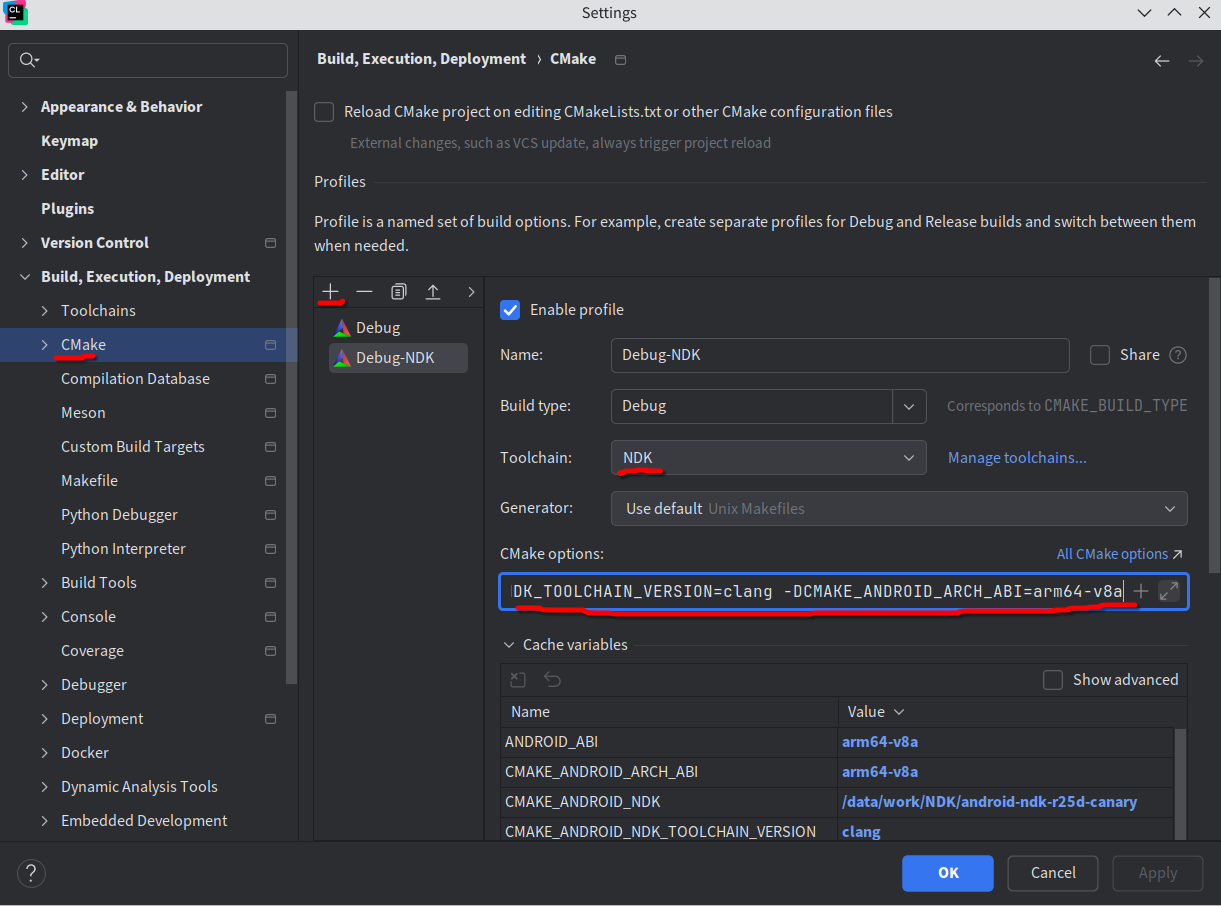Select the CMAKE_ANDROID_NDK path value cell
The height and width of the screenshot is (906, 1221).
[x=1005, y=802]
